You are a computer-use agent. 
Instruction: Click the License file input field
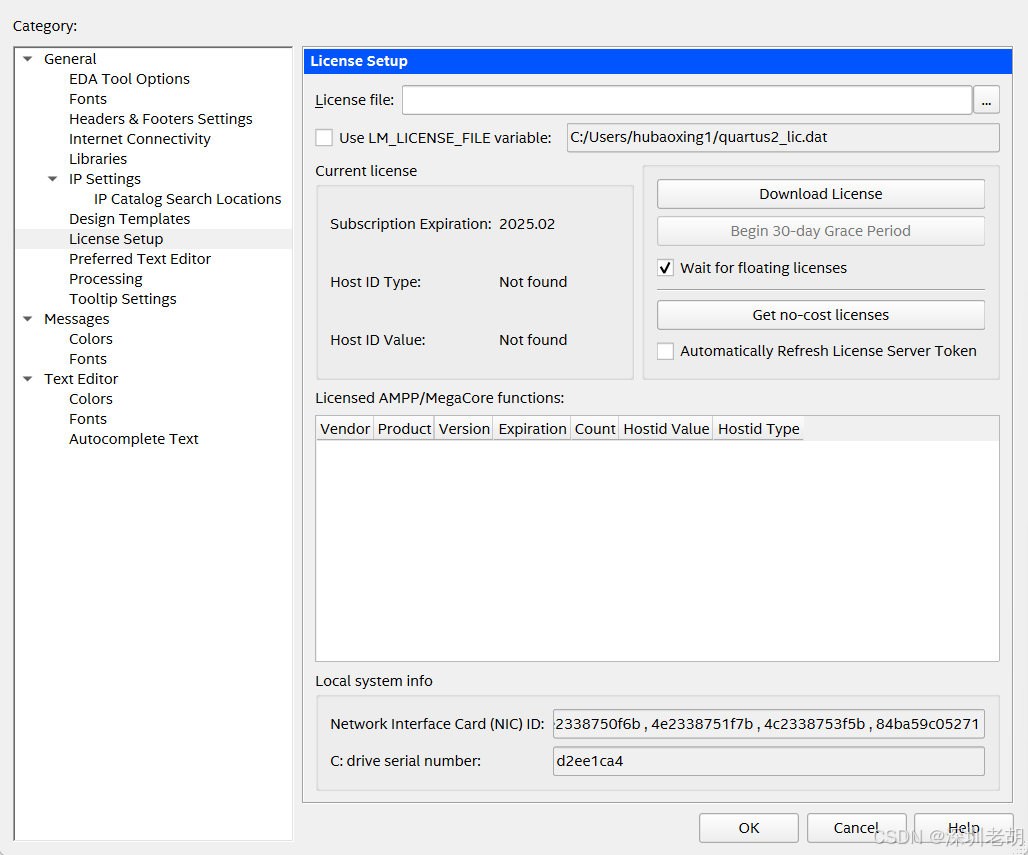[686, 100]
